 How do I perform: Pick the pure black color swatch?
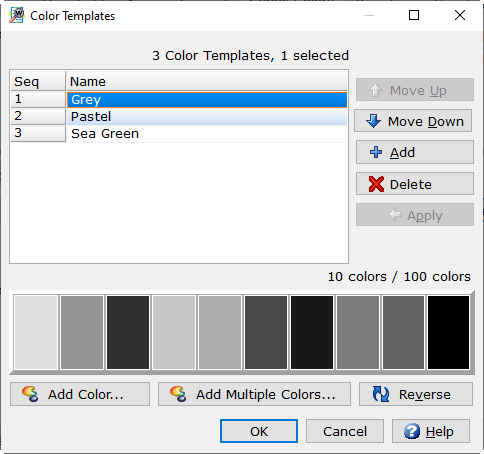coord(449,332)
